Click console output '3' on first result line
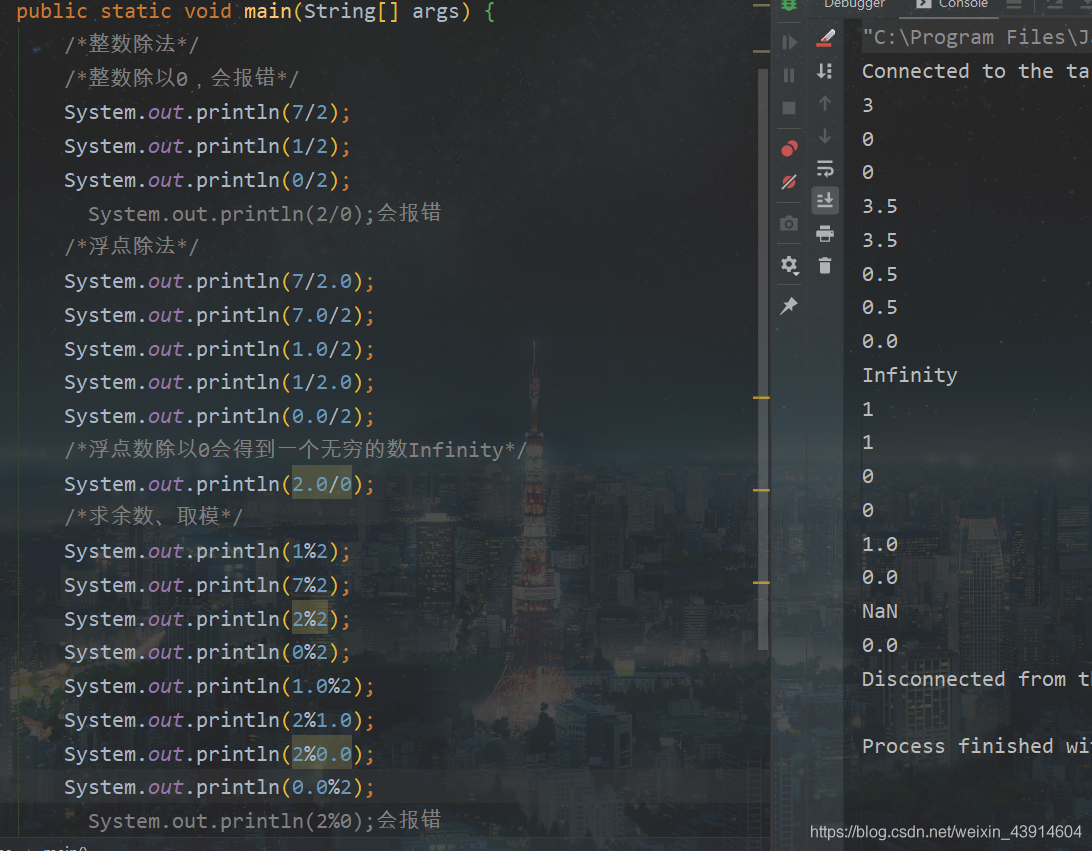Screen dimensions: 1092x851 pyautogui.click(x=868, y=105)
